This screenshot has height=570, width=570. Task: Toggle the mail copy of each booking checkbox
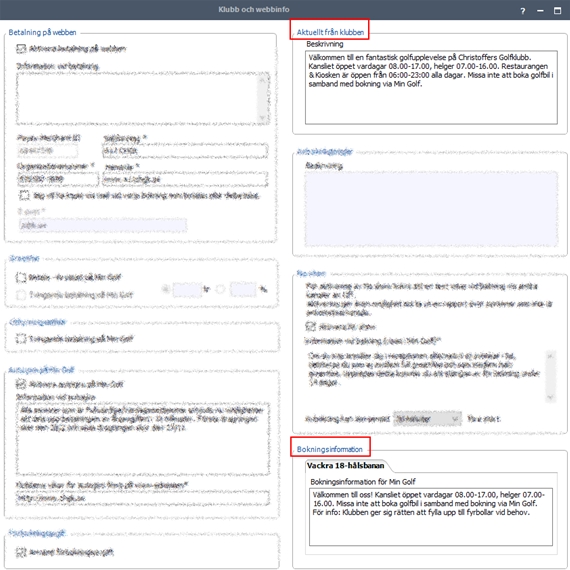point(24,196)
